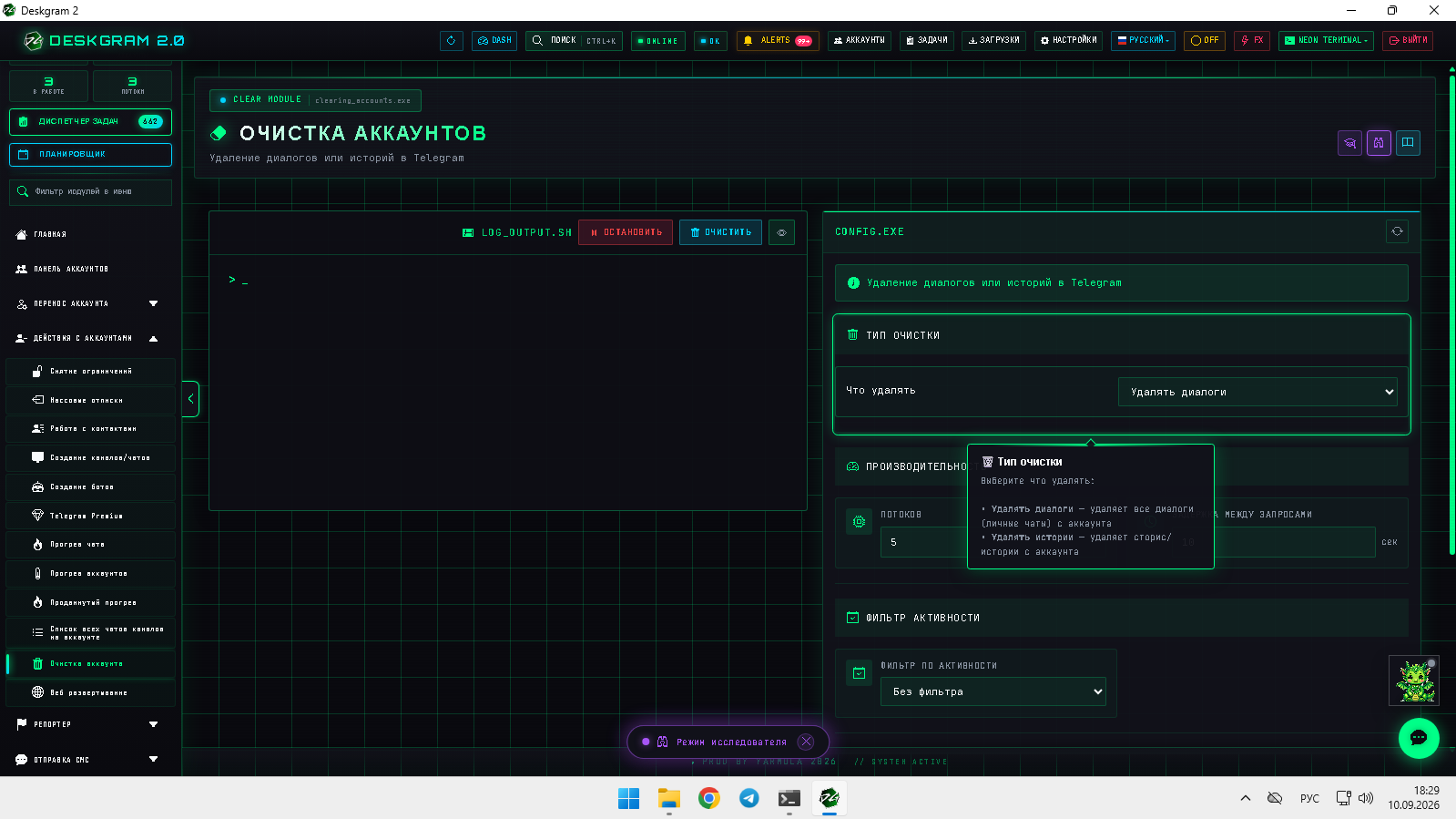Open File Explorer from the taskbar
Screen dimensions: 1456x819
669,798
